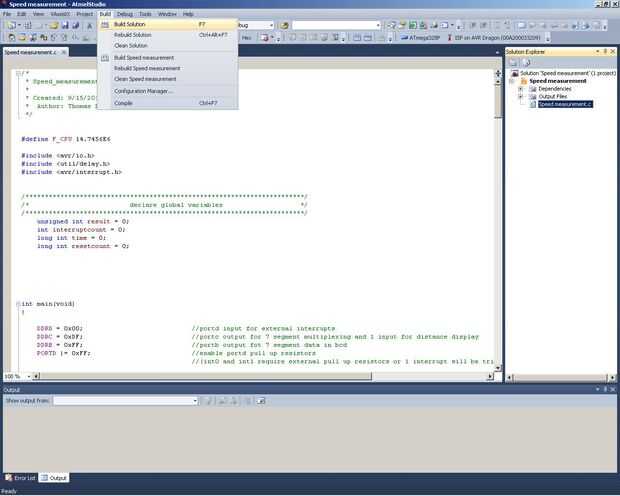Screen dimensions: 620x496
Task: Open the View menu
Action: [38, 14]
